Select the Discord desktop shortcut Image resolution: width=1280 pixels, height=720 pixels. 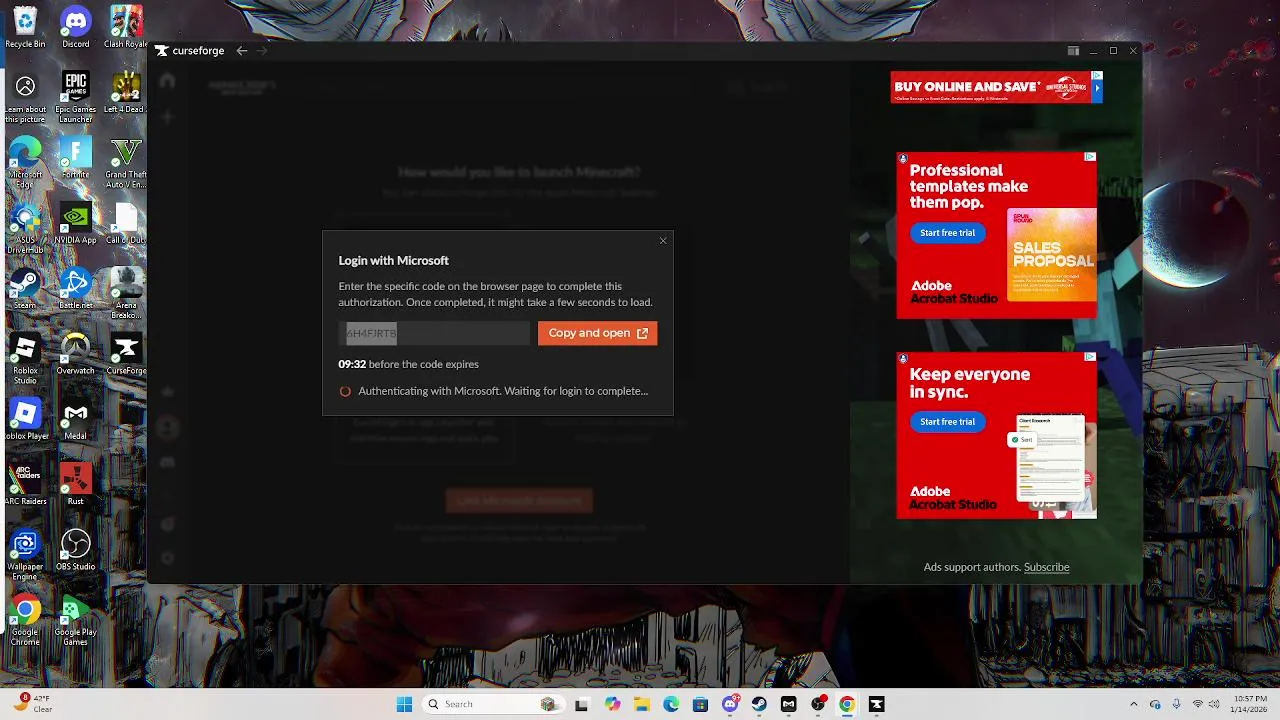coord(76,27)
